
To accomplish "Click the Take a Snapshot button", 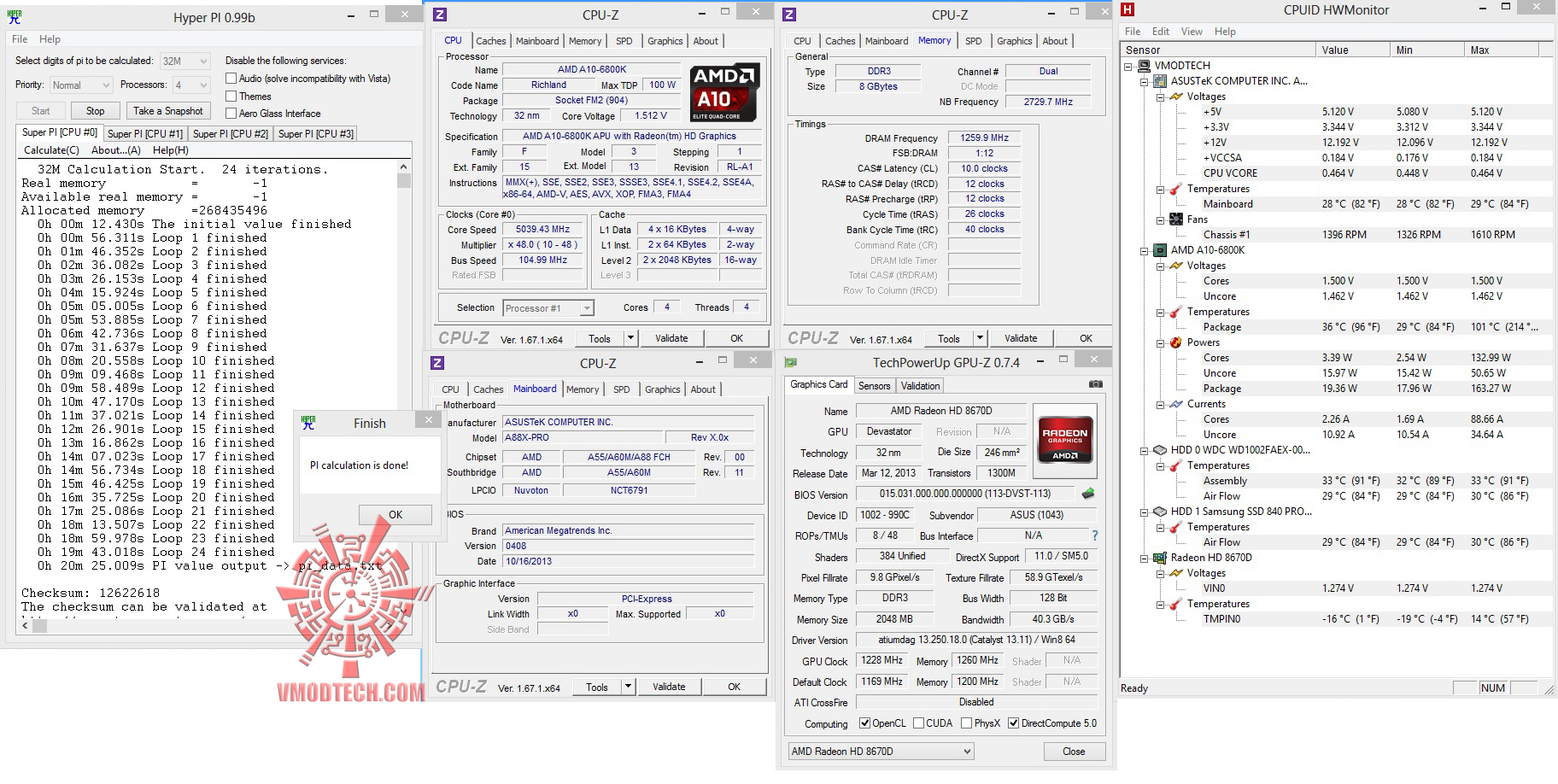I will point(167,111).
